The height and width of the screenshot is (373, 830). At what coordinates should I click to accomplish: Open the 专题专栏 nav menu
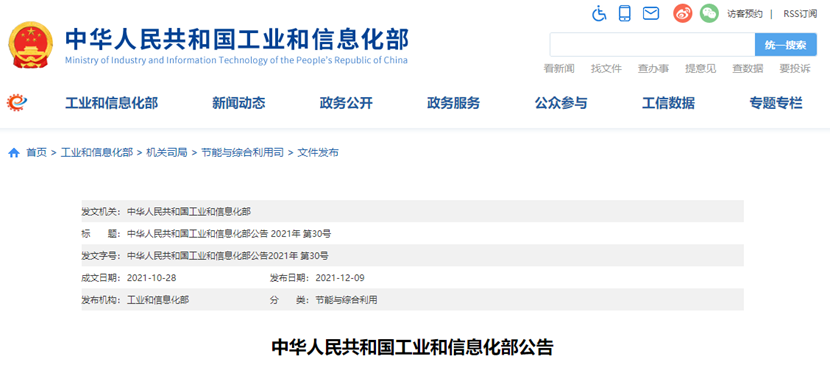pos(776,103)
